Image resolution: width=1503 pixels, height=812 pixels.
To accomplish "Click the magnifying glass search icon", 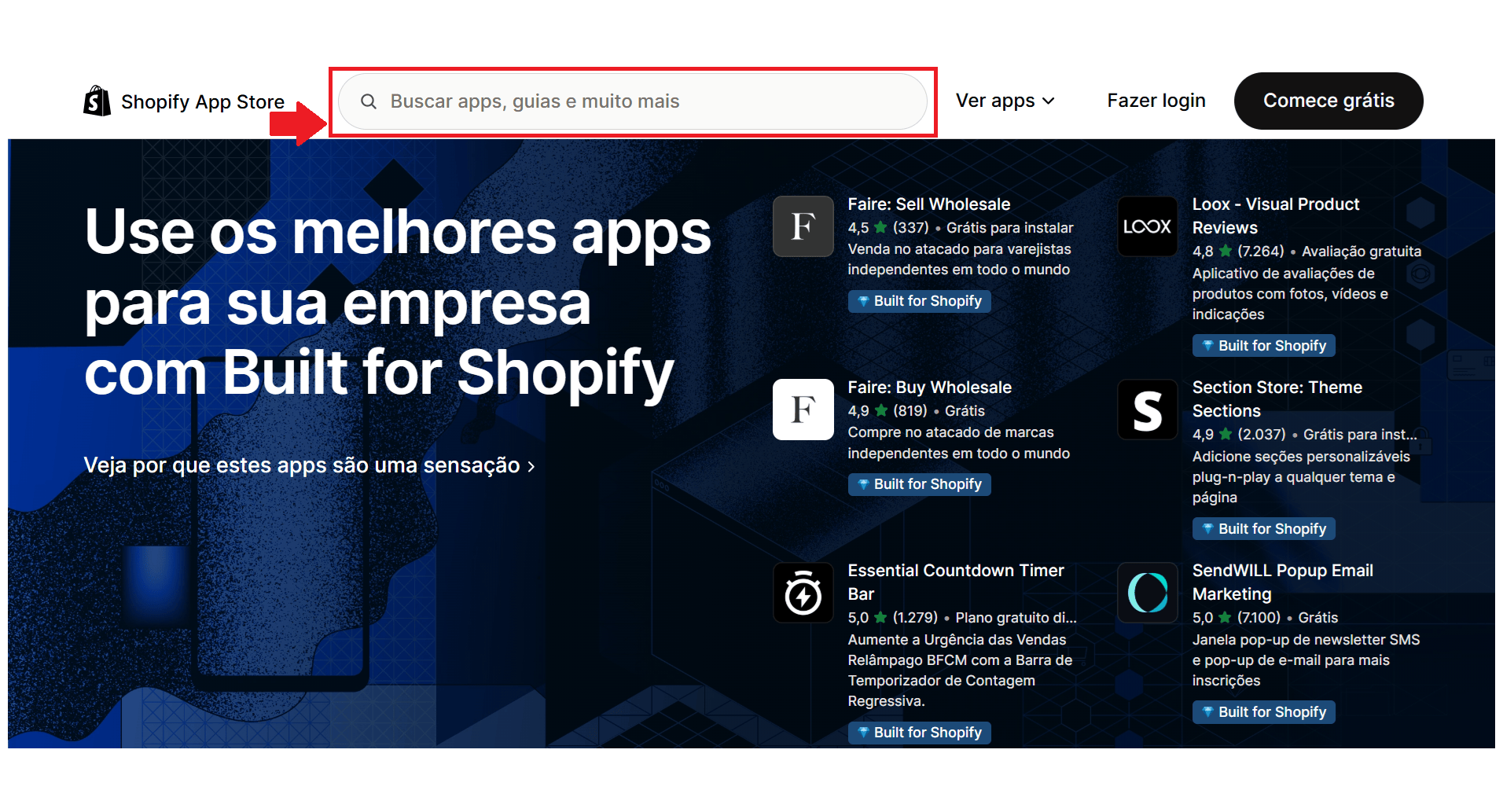I will (368, 101).
